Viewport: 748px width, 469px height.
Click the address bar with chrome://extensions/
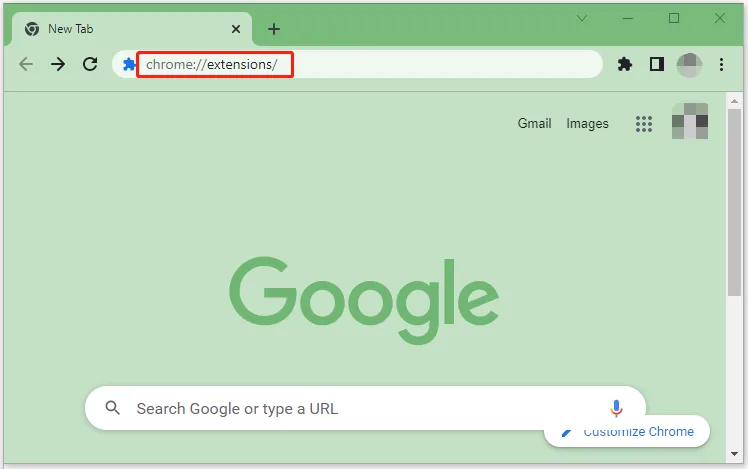coord(358,64)
